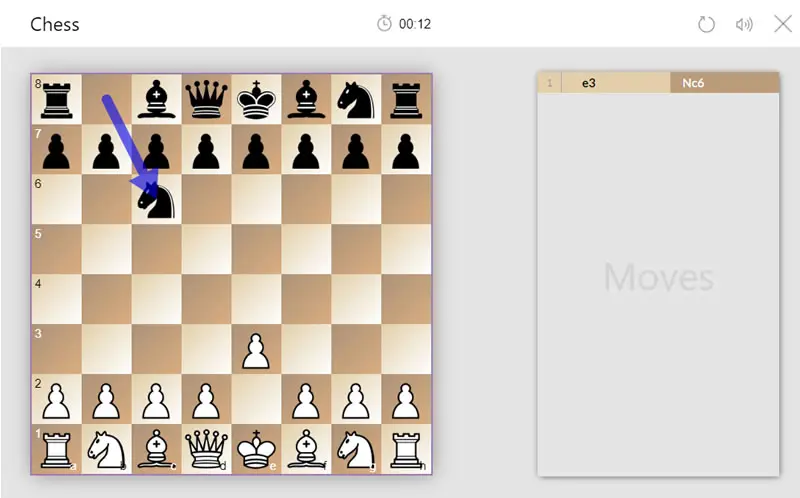Select the black king on e8
The image size is (800, 498).
(x=256, y=99)
